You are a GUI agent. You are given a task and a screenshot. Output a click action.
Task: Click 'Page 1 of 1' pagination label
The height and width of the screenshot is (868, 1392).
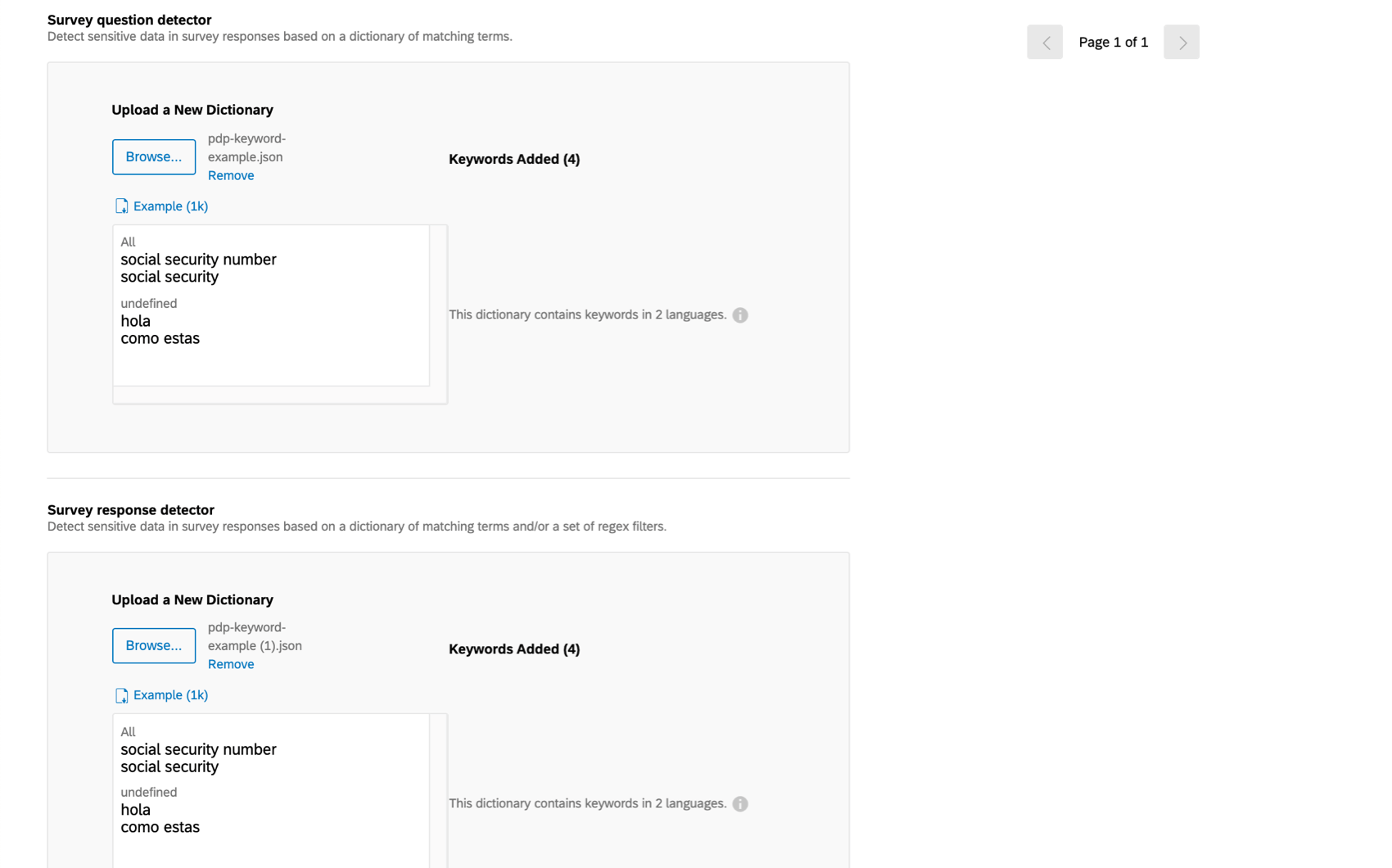(1113, 42)
